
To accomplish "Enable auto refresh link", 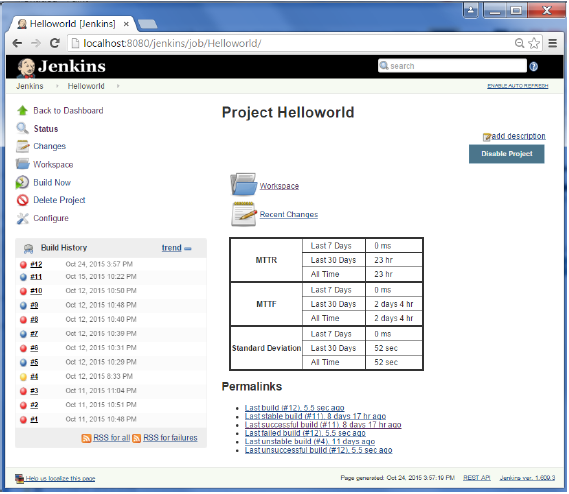I will 518,86.
